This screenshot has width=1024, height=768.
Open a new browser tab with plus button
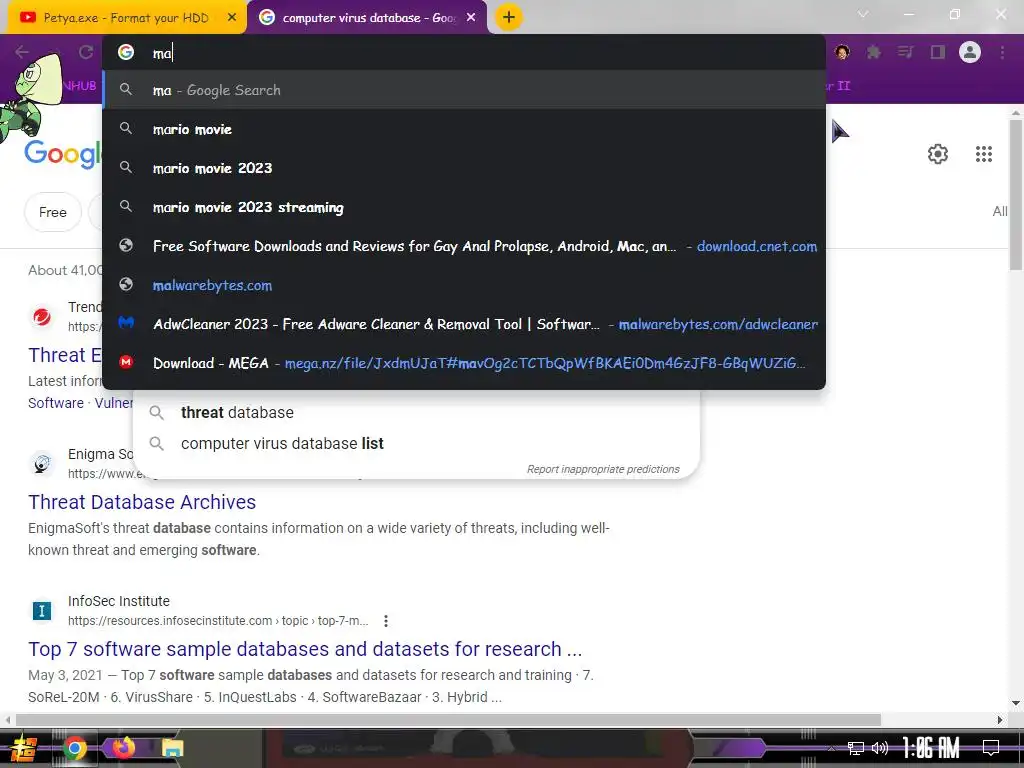[x=509, y=17]
